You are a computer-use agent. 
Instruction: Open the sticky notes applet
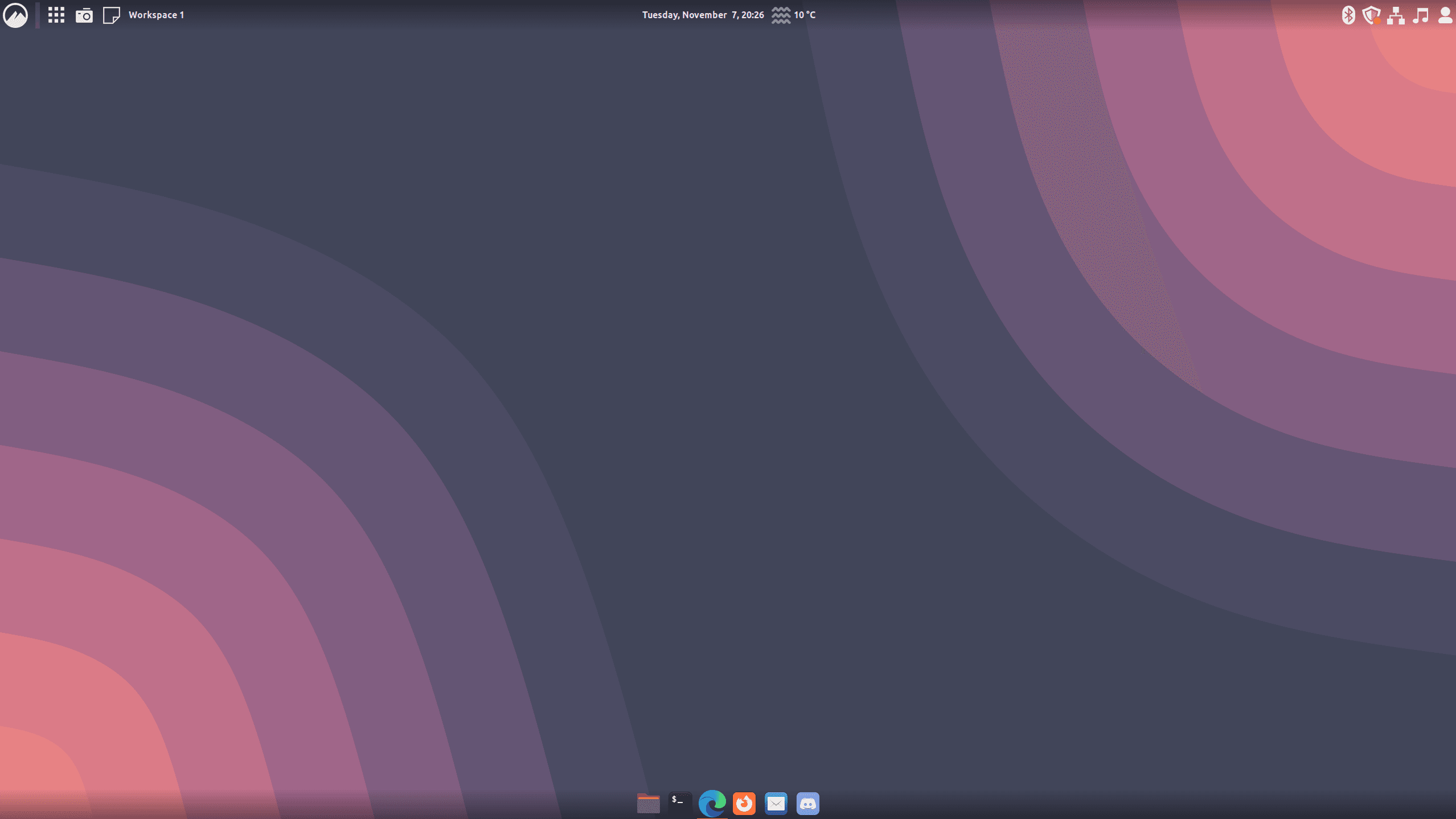click(x=111, y=15)
